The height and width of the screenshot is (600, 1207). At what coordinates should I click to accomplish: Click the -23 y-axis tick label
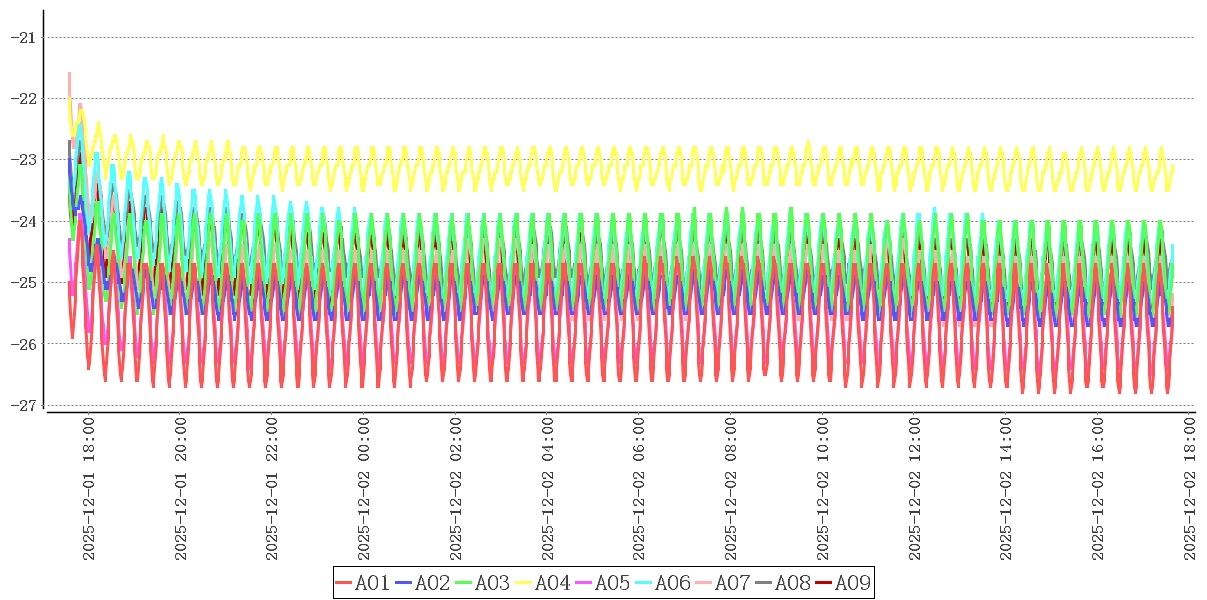22,160
